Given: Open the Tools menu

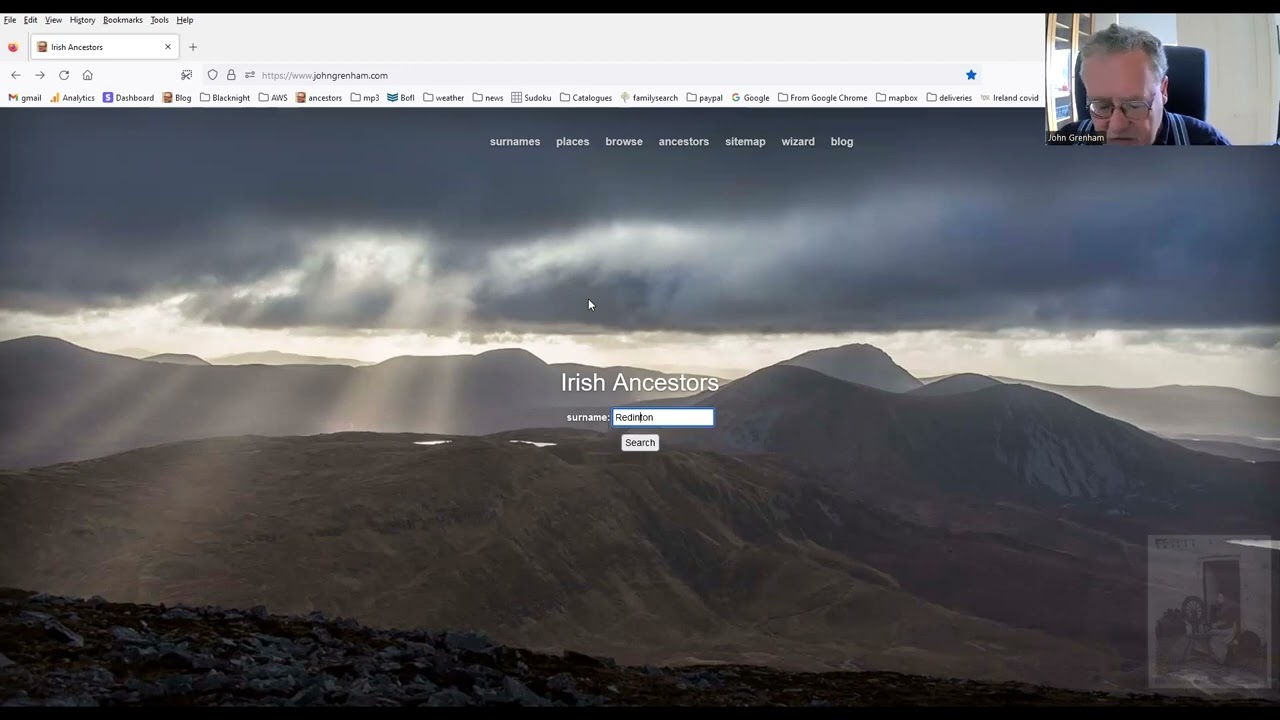Looking at the screenshot, I should click(x=159, y=20).
